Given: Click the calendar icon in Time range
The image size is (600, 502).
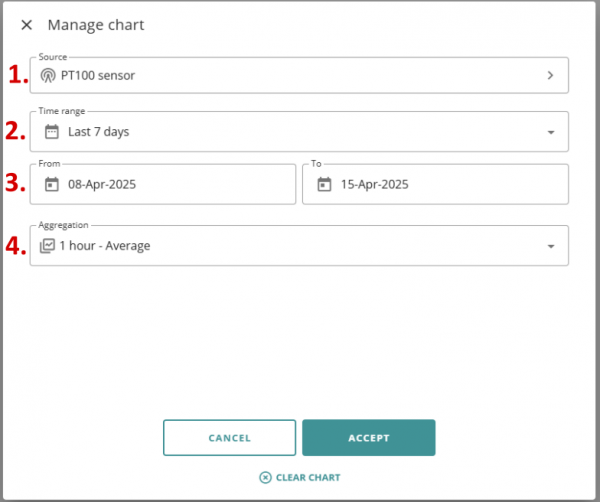Looking at the screenshot, I should 52,131.
